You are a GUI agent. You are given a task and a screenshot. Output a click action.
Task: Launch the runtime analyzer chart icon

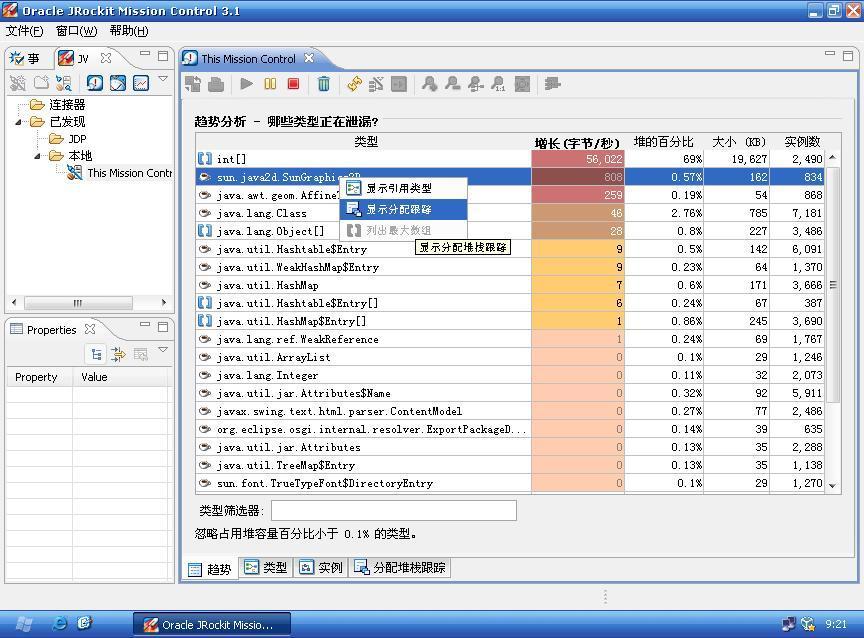[141, 83]
